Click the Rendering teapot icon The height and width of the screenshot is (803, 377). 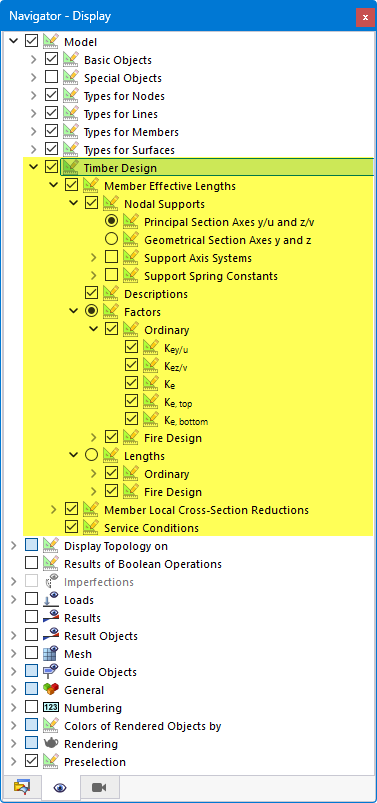point(51,744)
